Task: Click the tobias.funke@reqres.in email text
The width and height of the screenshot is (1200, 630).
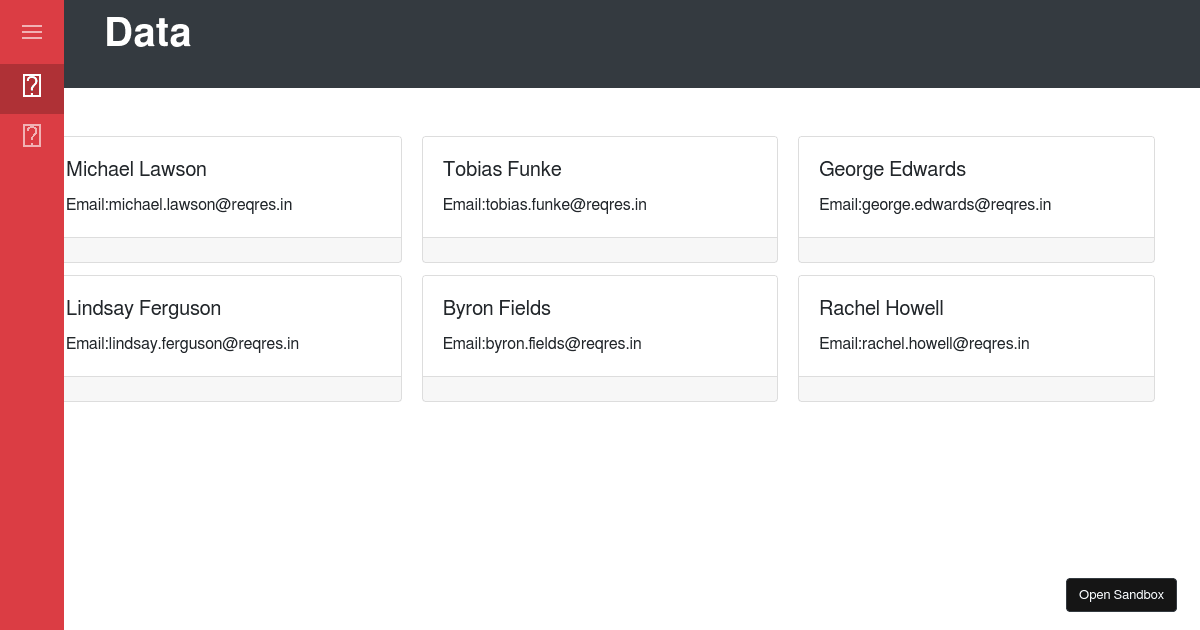Action: (566, 205)
